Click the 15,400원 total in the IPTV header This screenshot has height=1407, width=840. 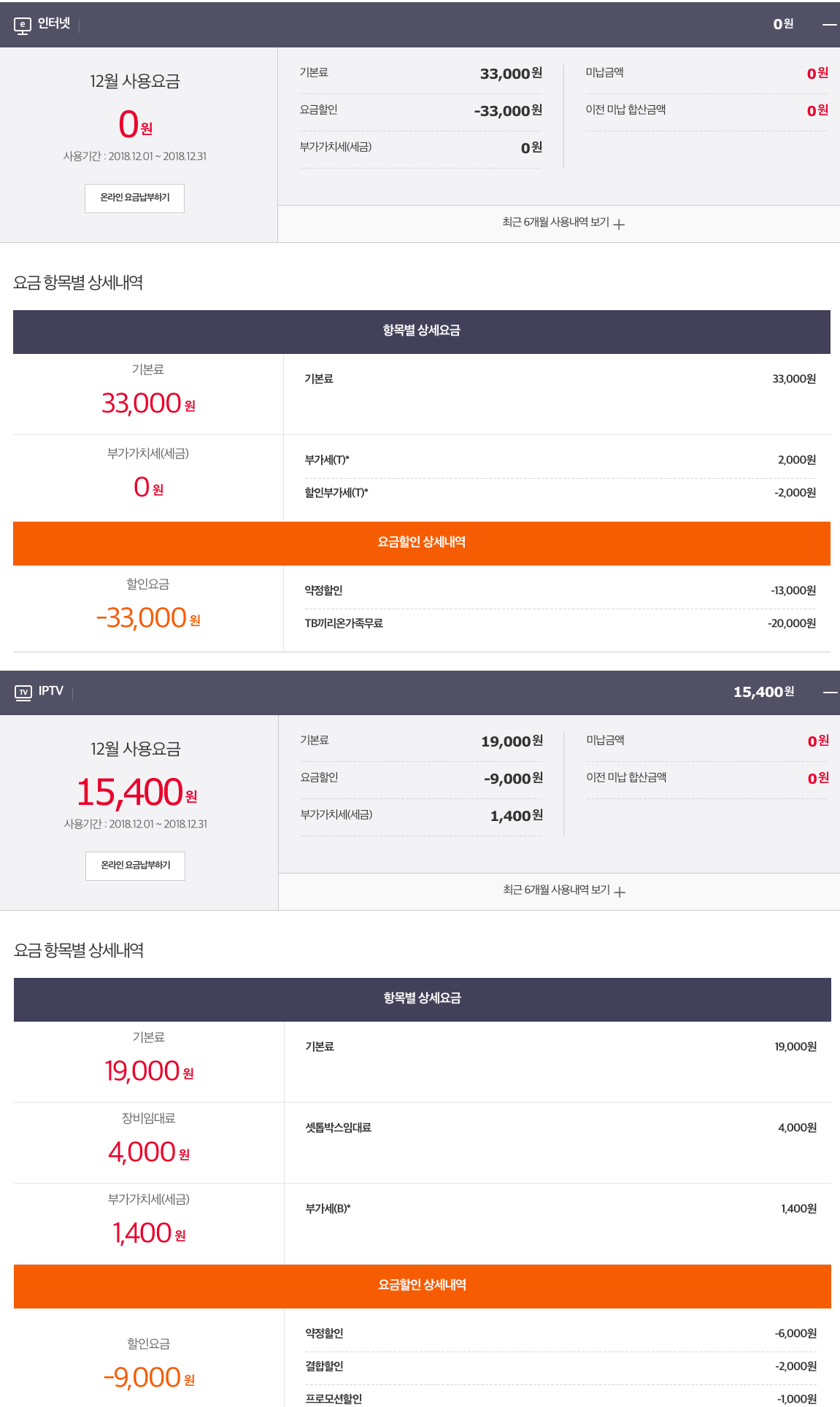763,692
